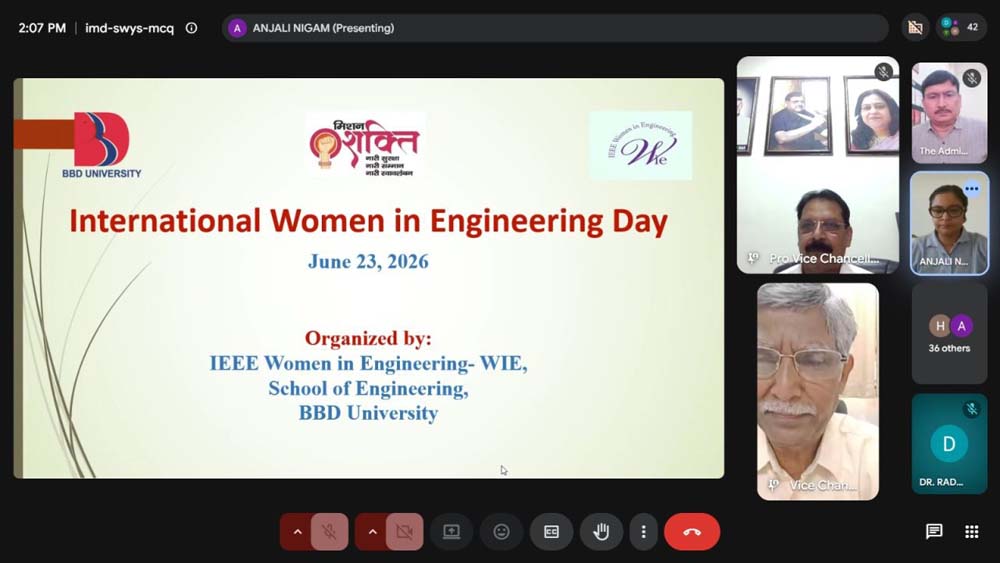Leave the call with red hang-up button
The height and width of the screenshot is (563, 1000).
point(692,532)
